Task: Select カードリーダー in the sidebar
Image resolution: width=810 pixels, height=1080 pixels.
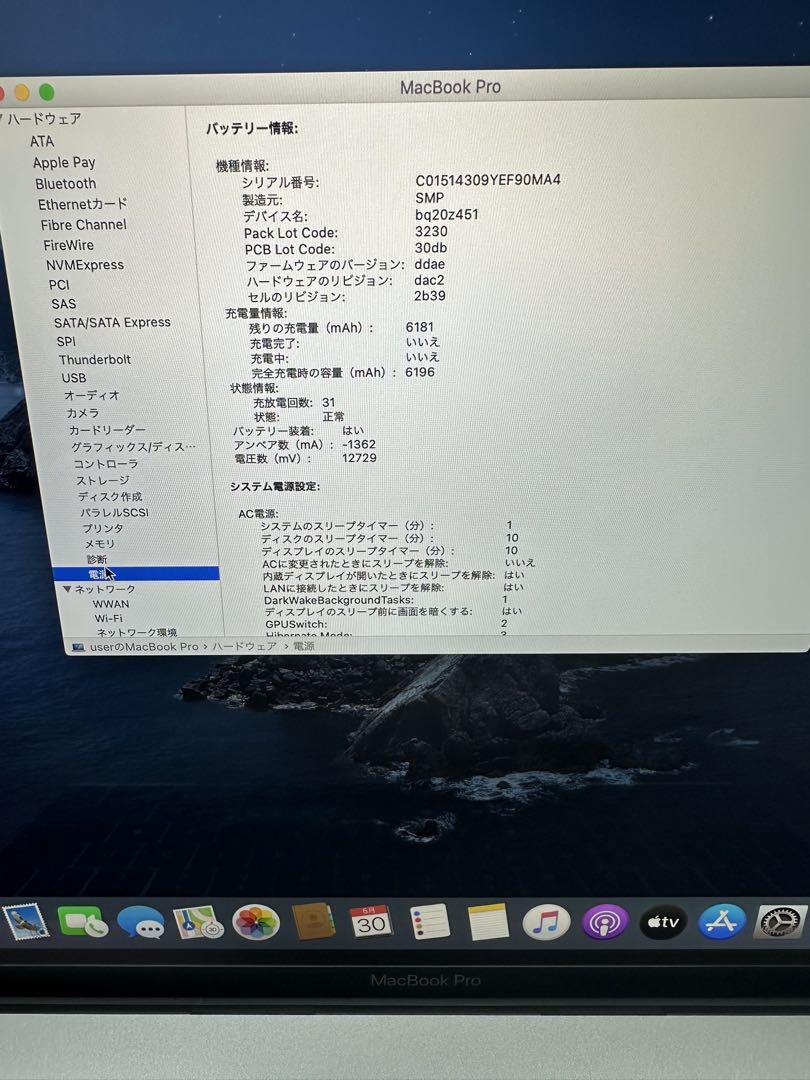Action: pos(107,430)
